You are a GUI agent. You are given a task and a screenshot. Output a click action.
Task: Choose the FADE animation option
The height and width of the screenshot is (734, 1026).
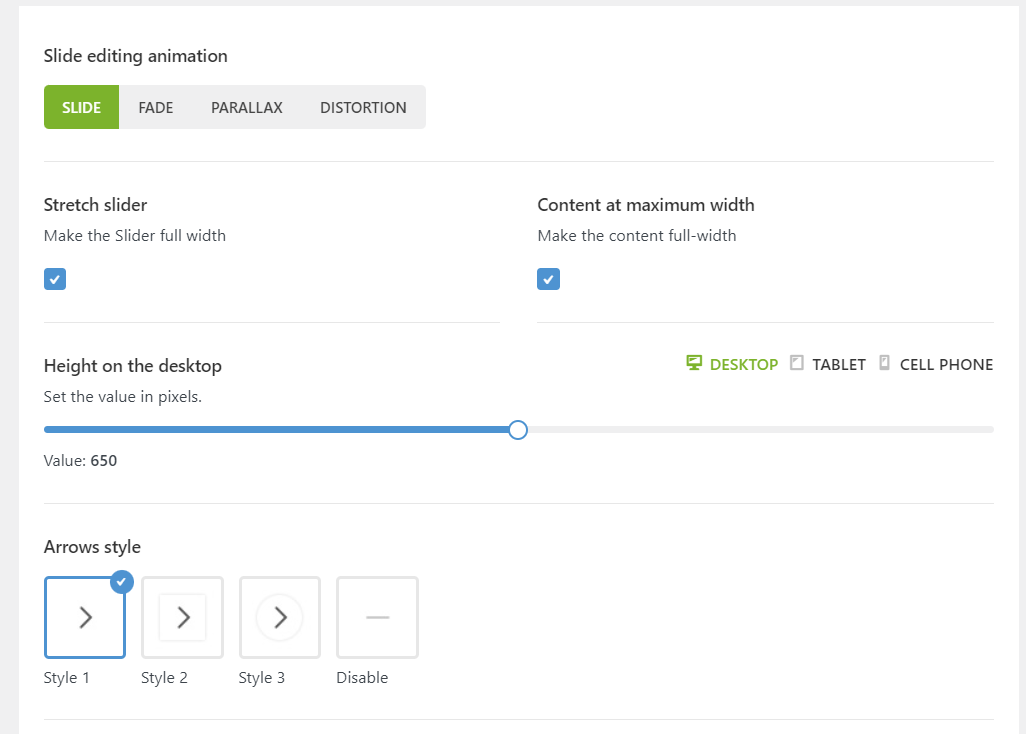point(156,107)
